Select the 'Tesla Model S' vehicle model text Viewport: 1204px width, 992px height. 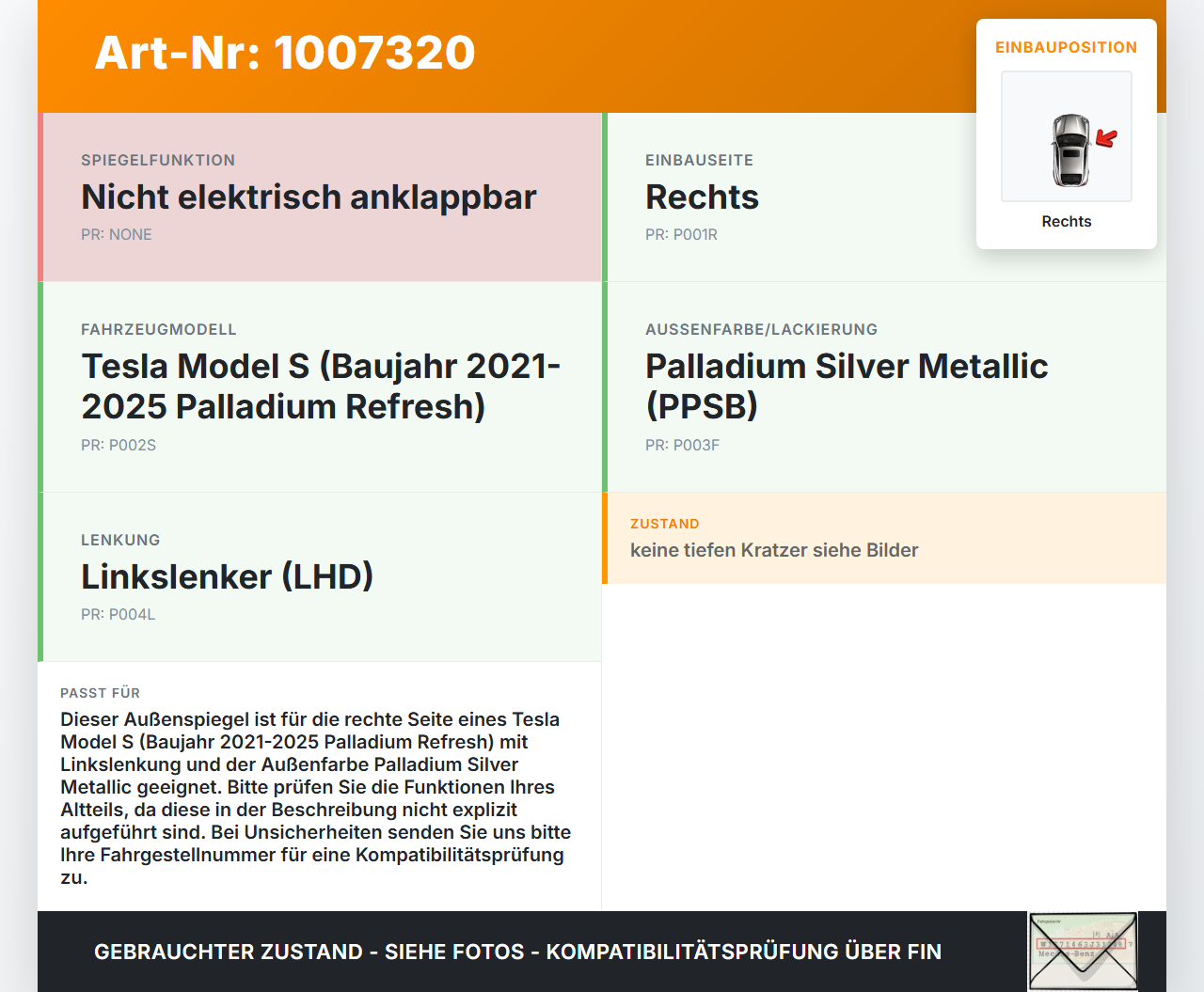tap(321, 386)
